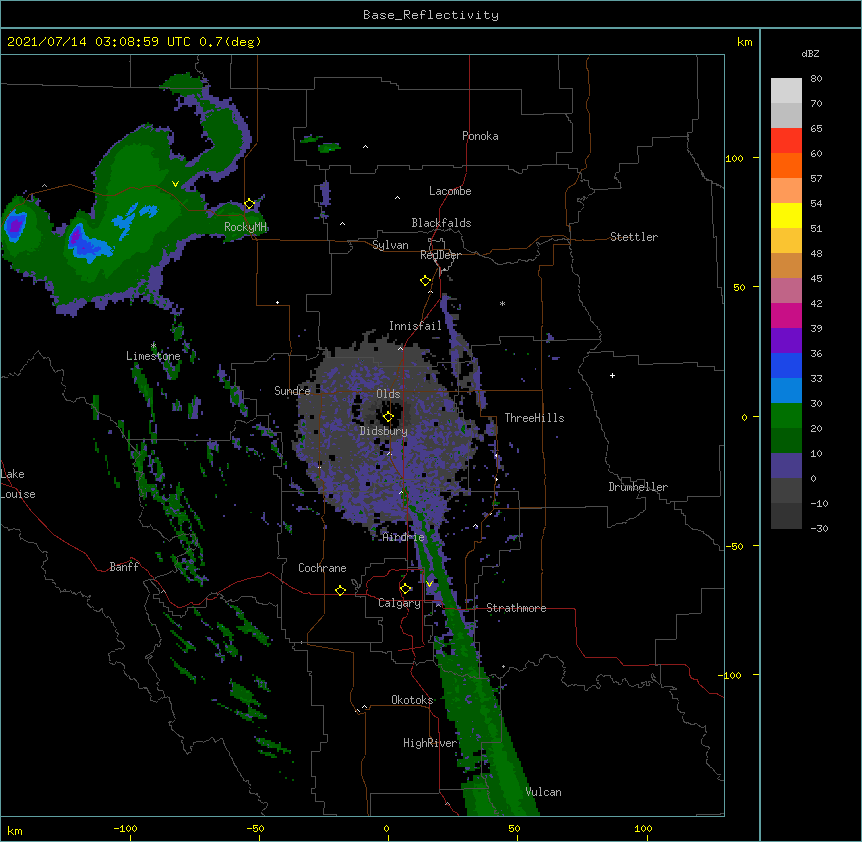Click the strong purple storm core at west edge

coord(15,224)
